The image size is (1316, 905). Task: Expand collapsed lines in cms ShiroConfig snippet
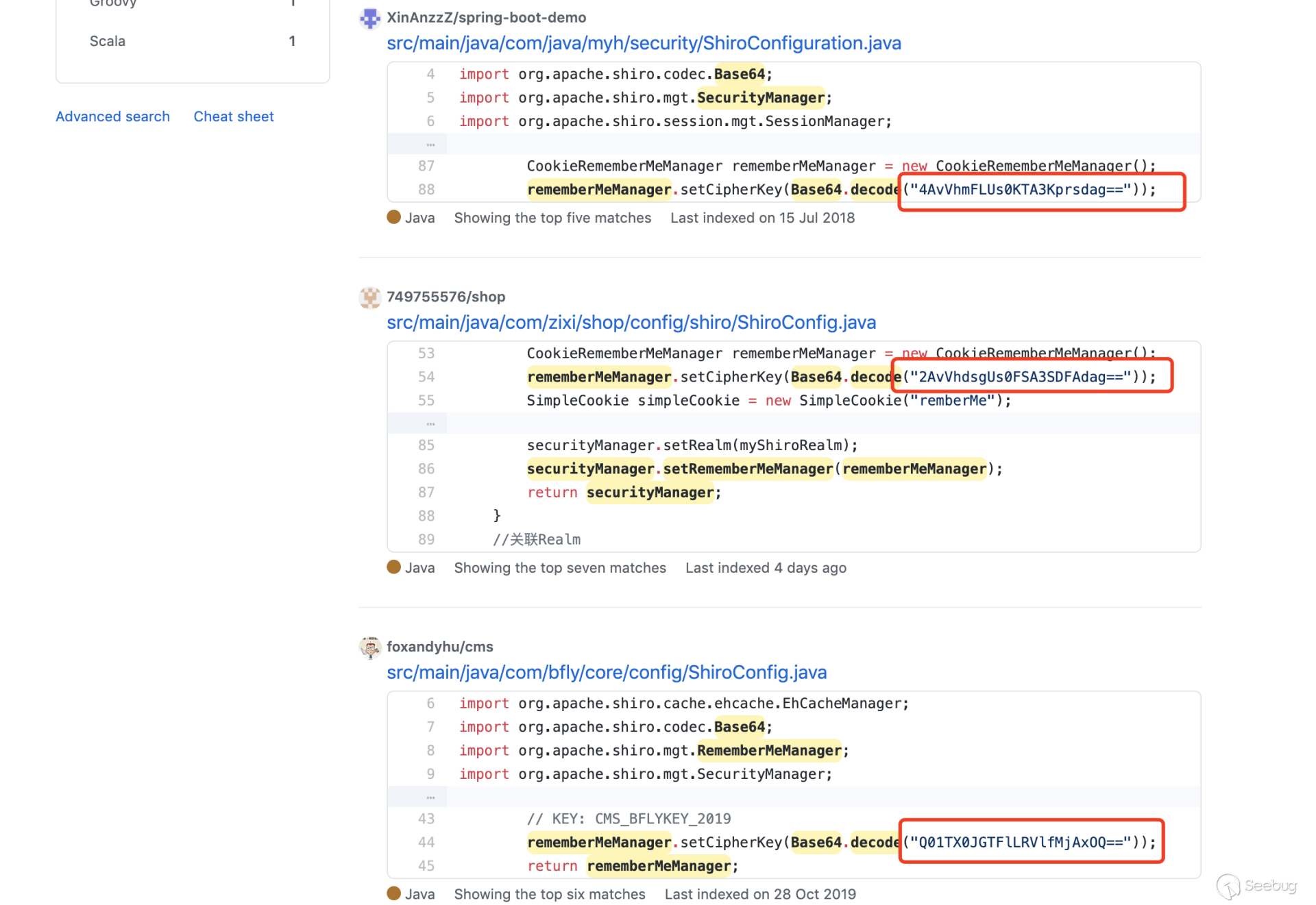[x=430, y=797]
